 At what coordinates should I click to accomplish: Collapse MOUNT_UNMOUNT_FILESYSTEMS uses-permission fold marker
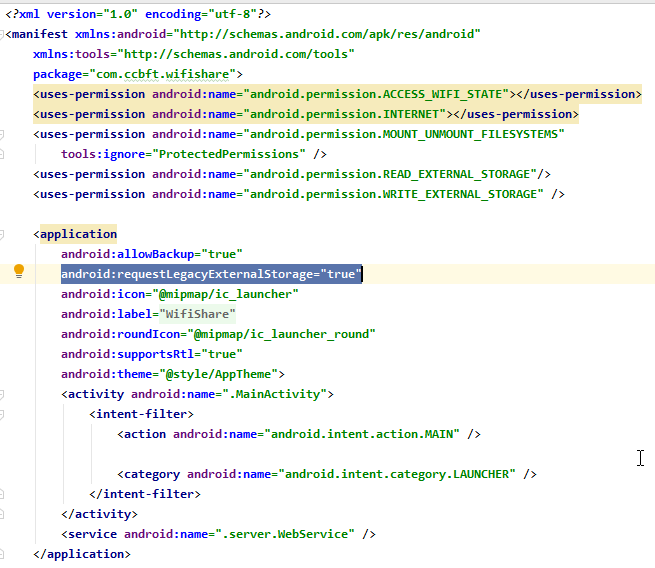pos(2,134)
